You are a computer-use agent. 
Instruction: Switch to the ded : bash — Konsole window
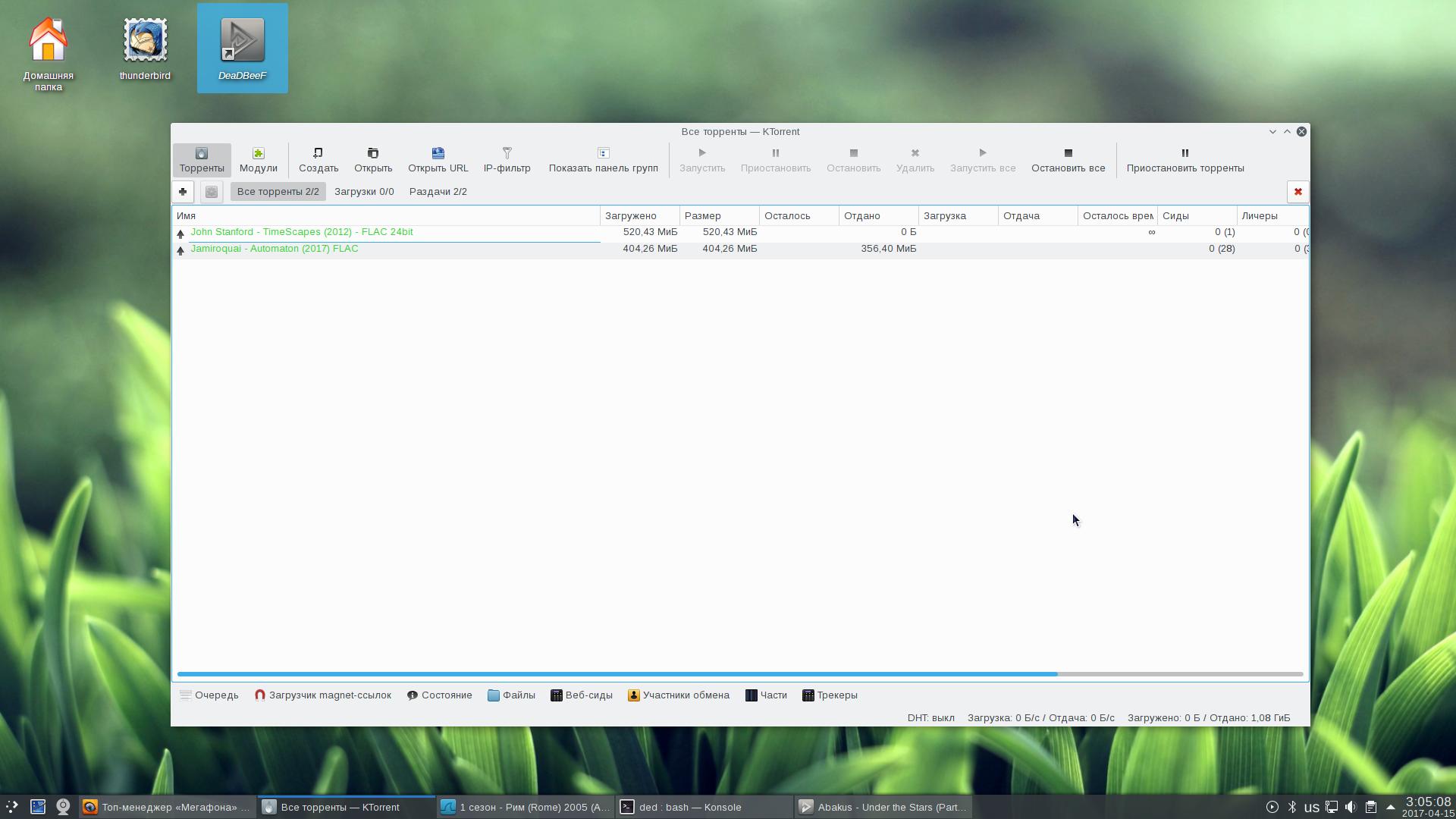[x=704, y=807]
